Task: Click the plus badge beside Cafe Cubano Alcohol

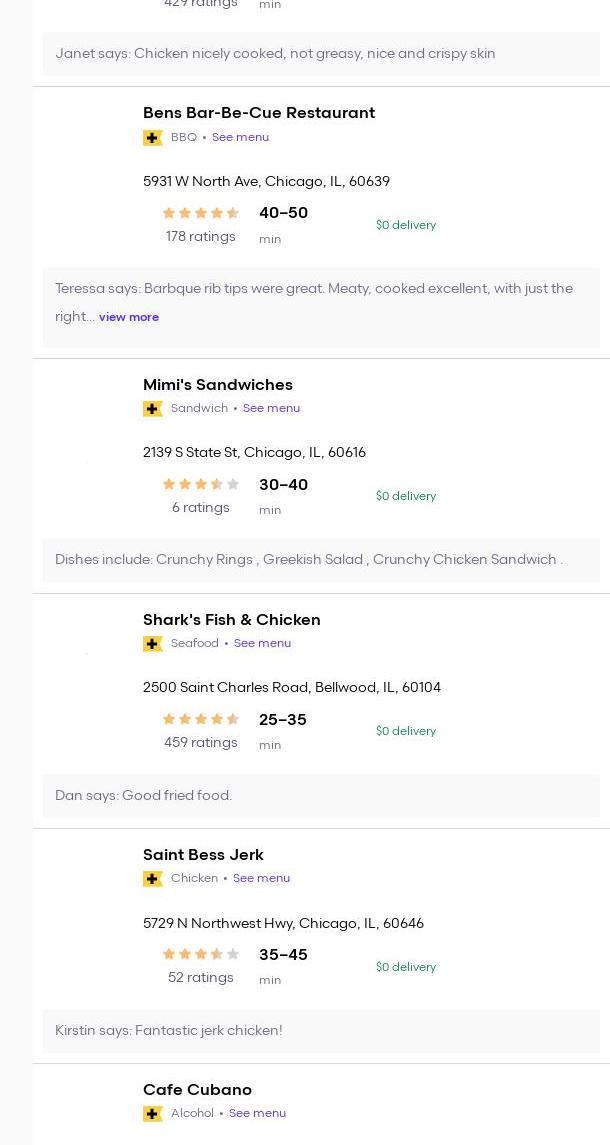Action: click(153, 1114)
